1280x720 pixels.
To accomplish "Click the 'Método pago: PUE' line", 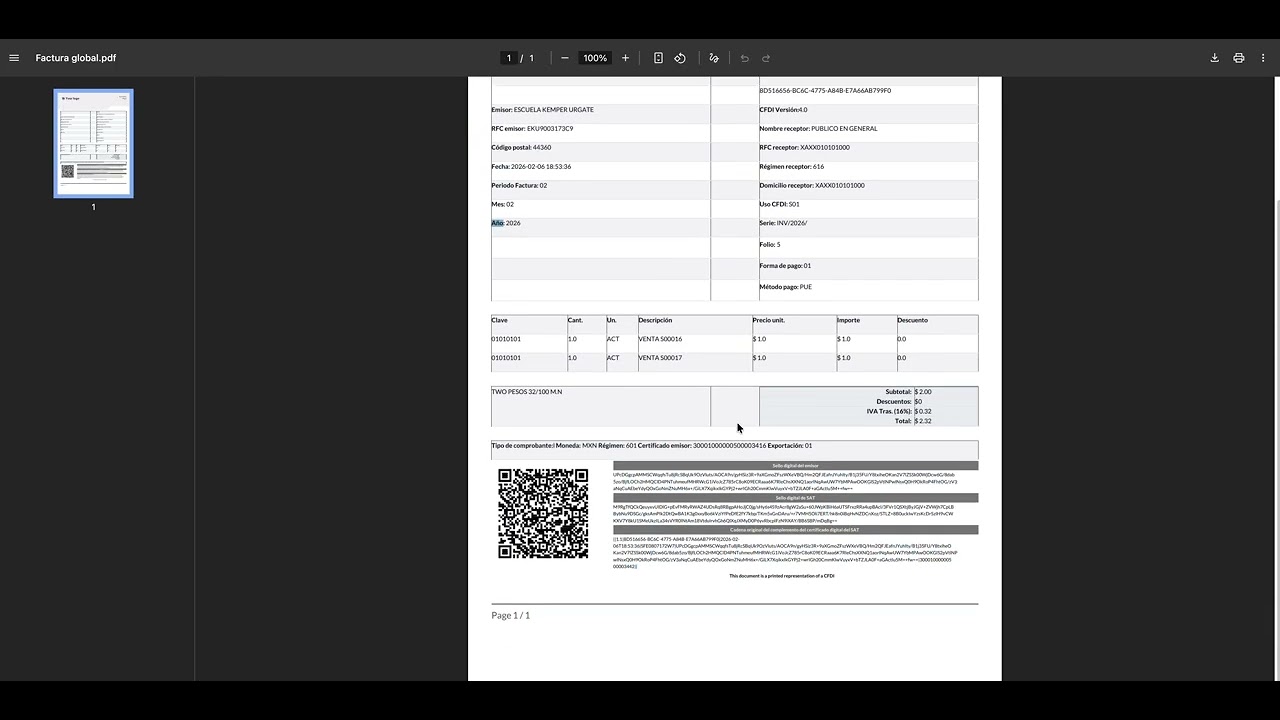I will 785,287.
